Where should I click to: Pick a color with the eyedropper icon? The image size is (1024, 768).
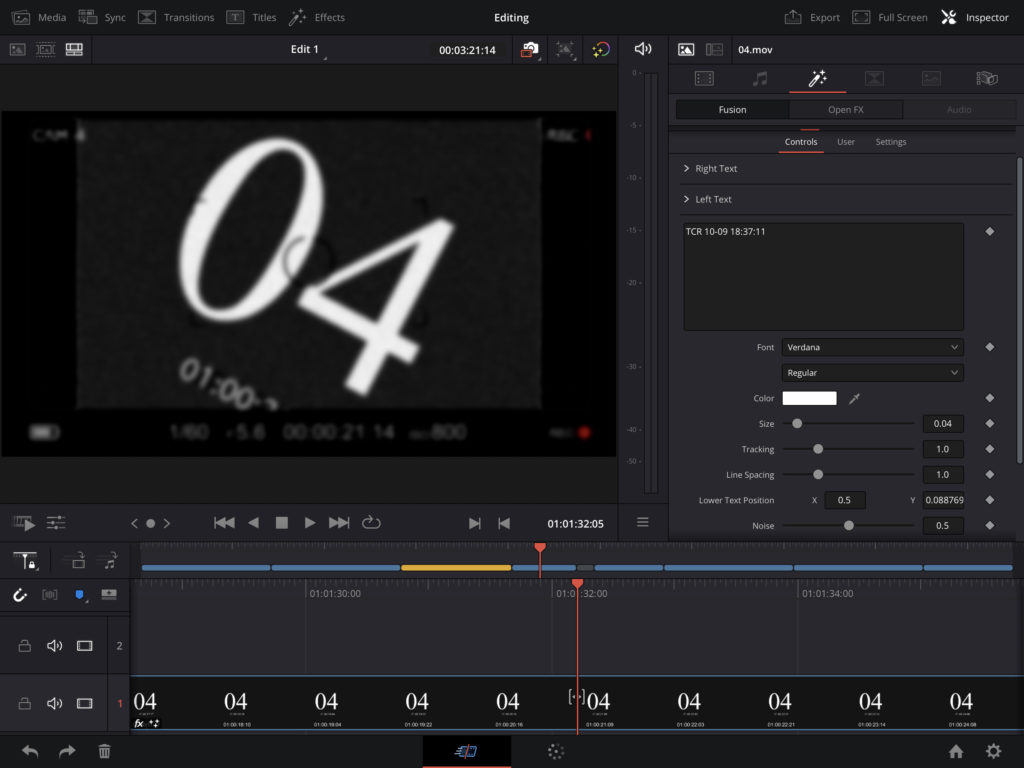coord(854,398)
